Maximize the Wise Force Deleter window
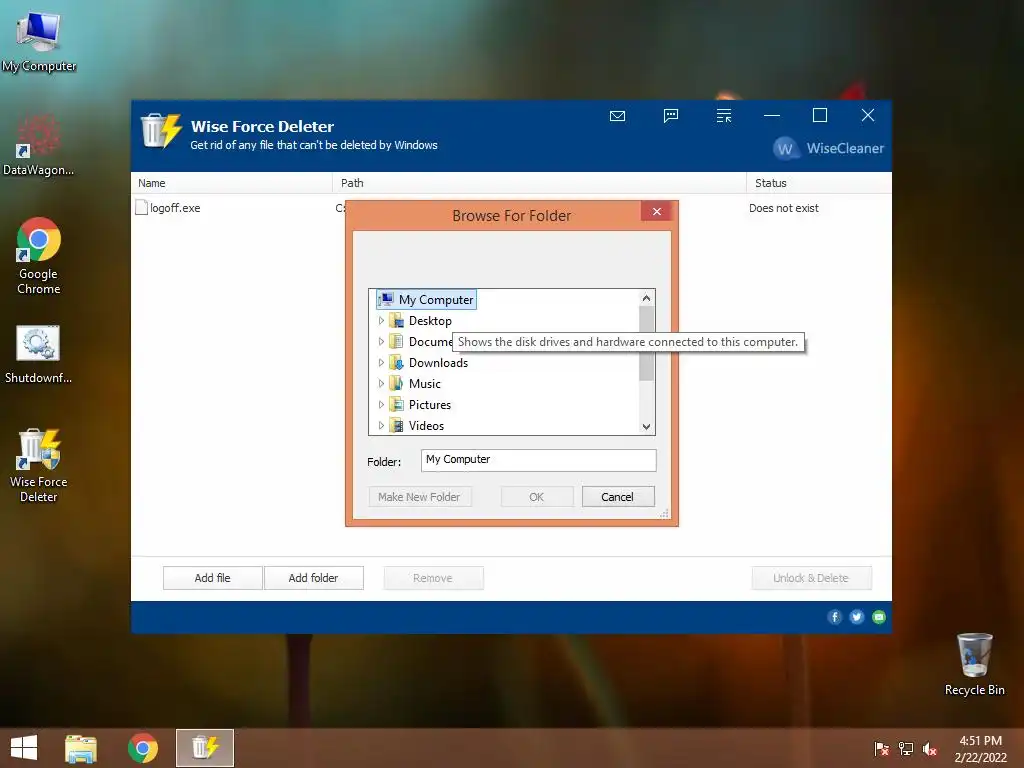The width and height of the screenshot is (1024, 768). (x=820, y=116)
